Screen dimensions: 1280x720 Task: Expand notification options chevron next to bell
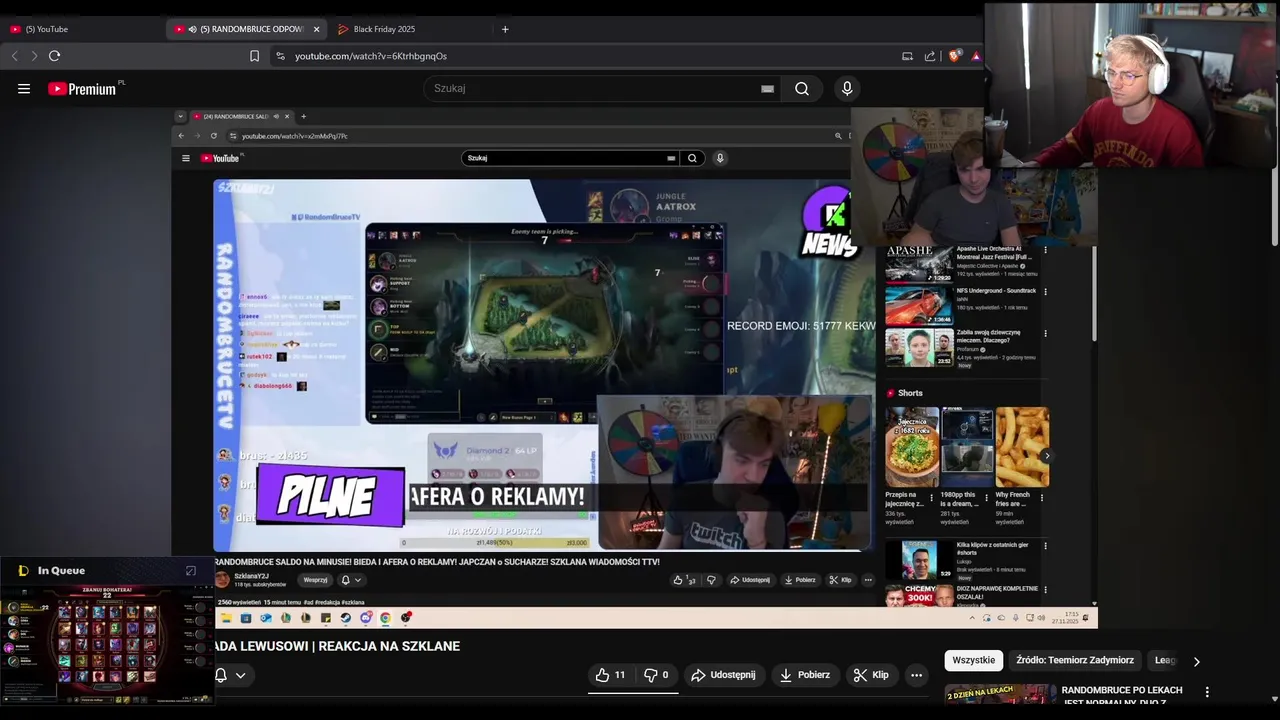click(x=240, y=676)
